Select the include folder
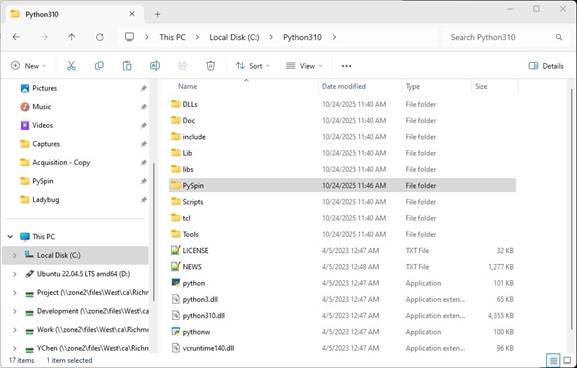577x368 pixels. (x=342, y=137)
